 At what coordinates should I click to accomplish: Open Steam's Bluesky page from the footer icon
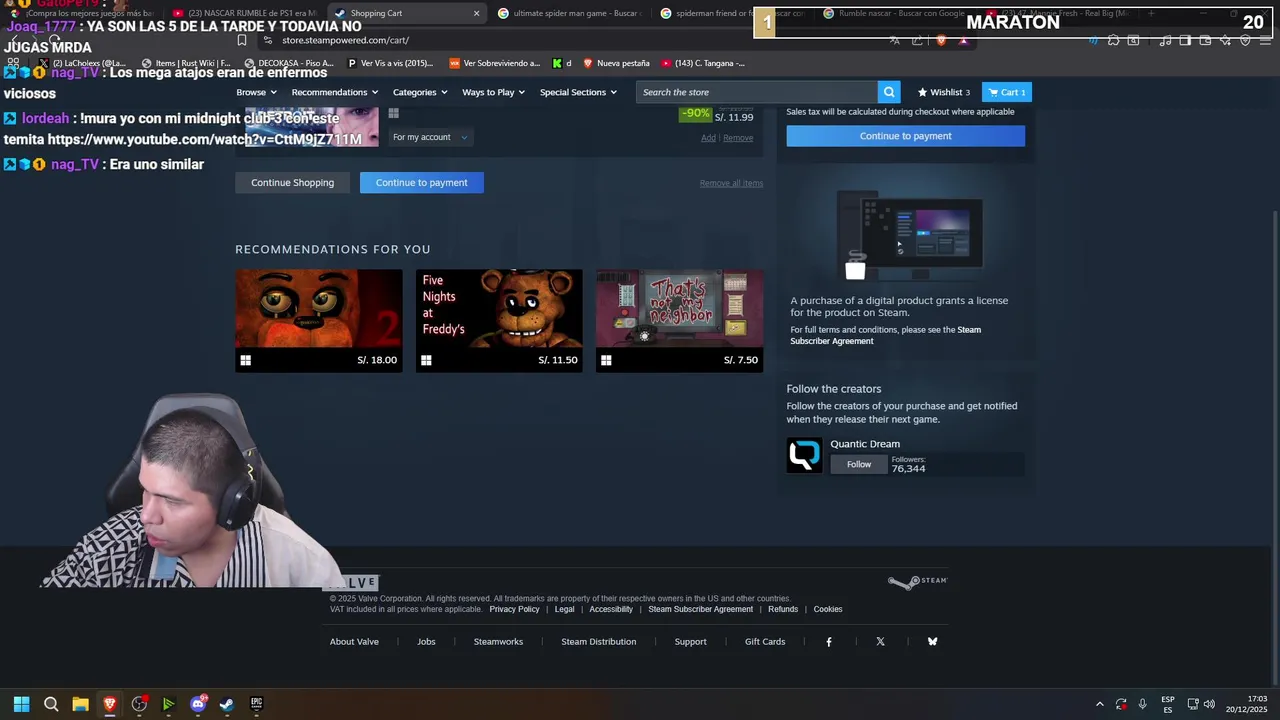(x=932, y=642)
